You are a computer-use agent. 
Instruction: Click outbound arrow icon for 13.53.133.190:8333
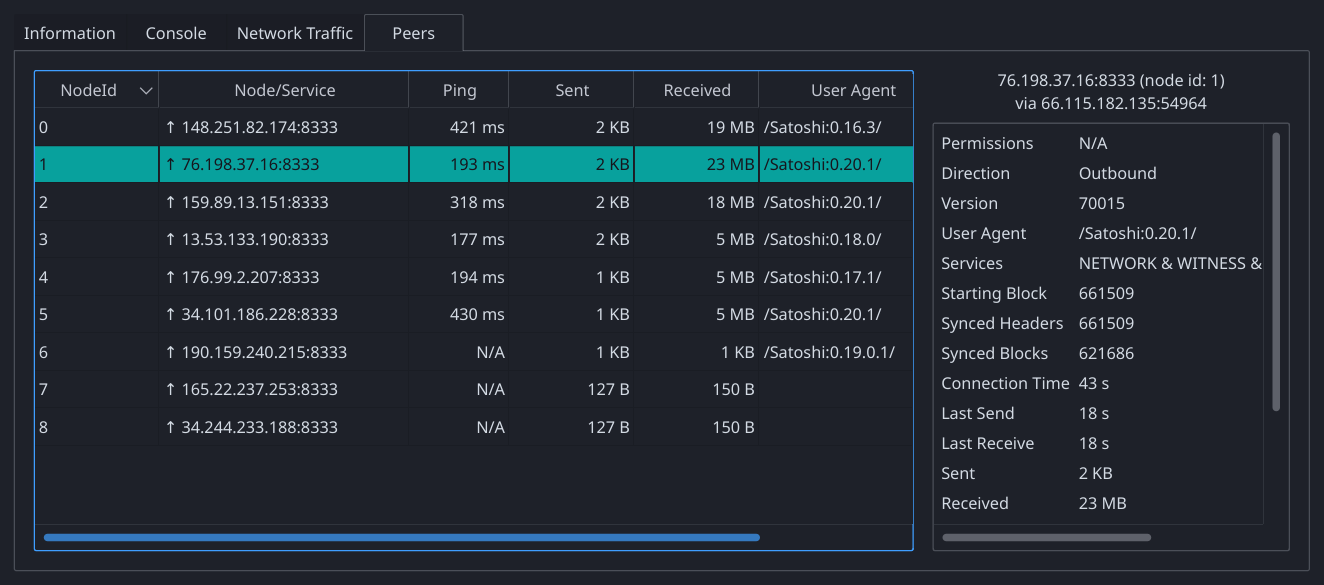[170, 240]
